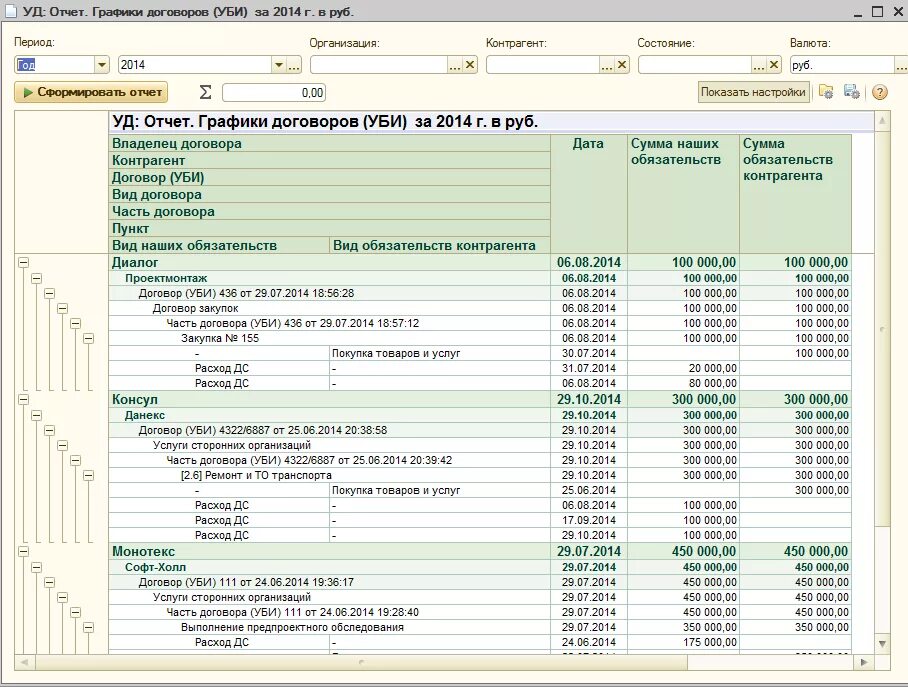Screen dimensions: 908x687
Task: Click ellipsis select button for Состояние
Action: coord(759,65)
